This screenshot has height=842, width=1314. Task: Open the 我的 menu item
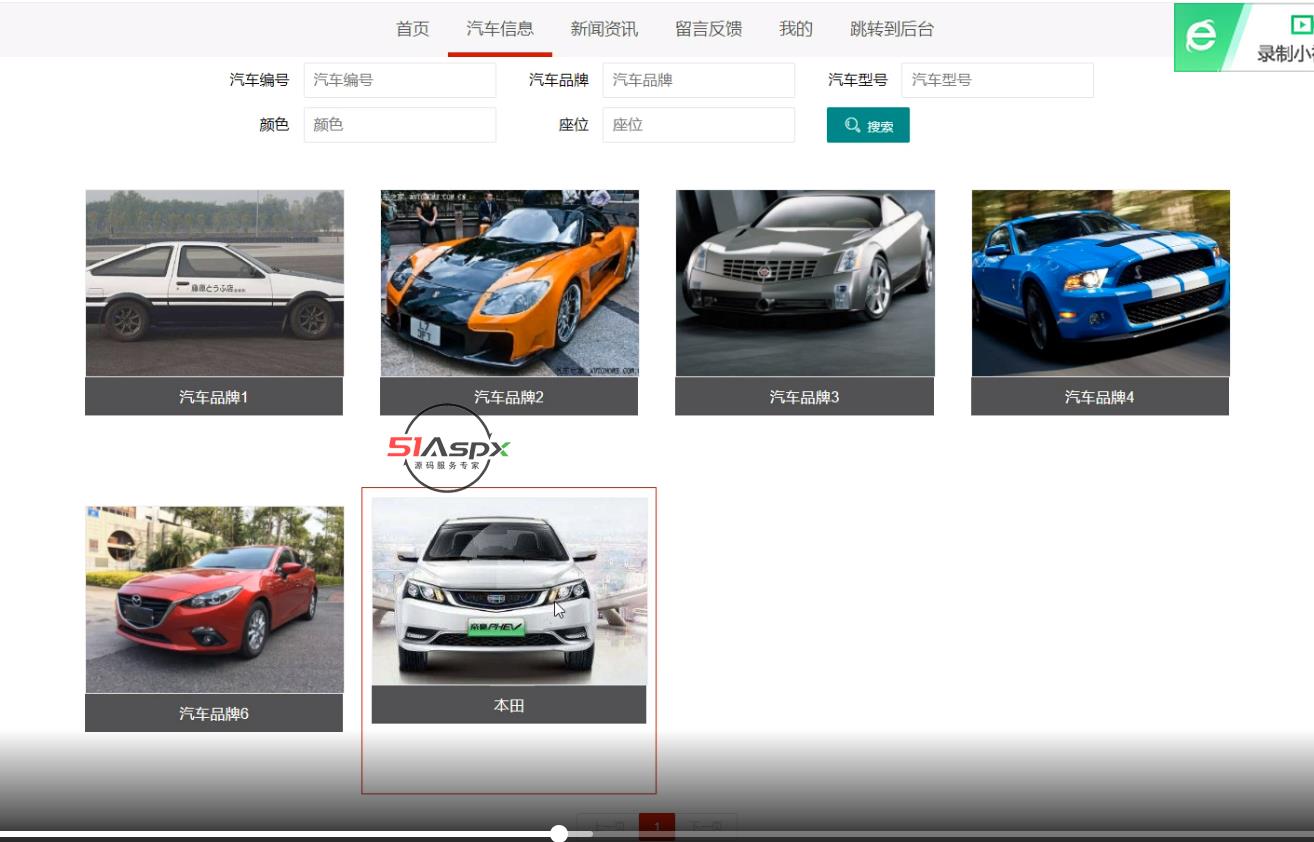796,29
